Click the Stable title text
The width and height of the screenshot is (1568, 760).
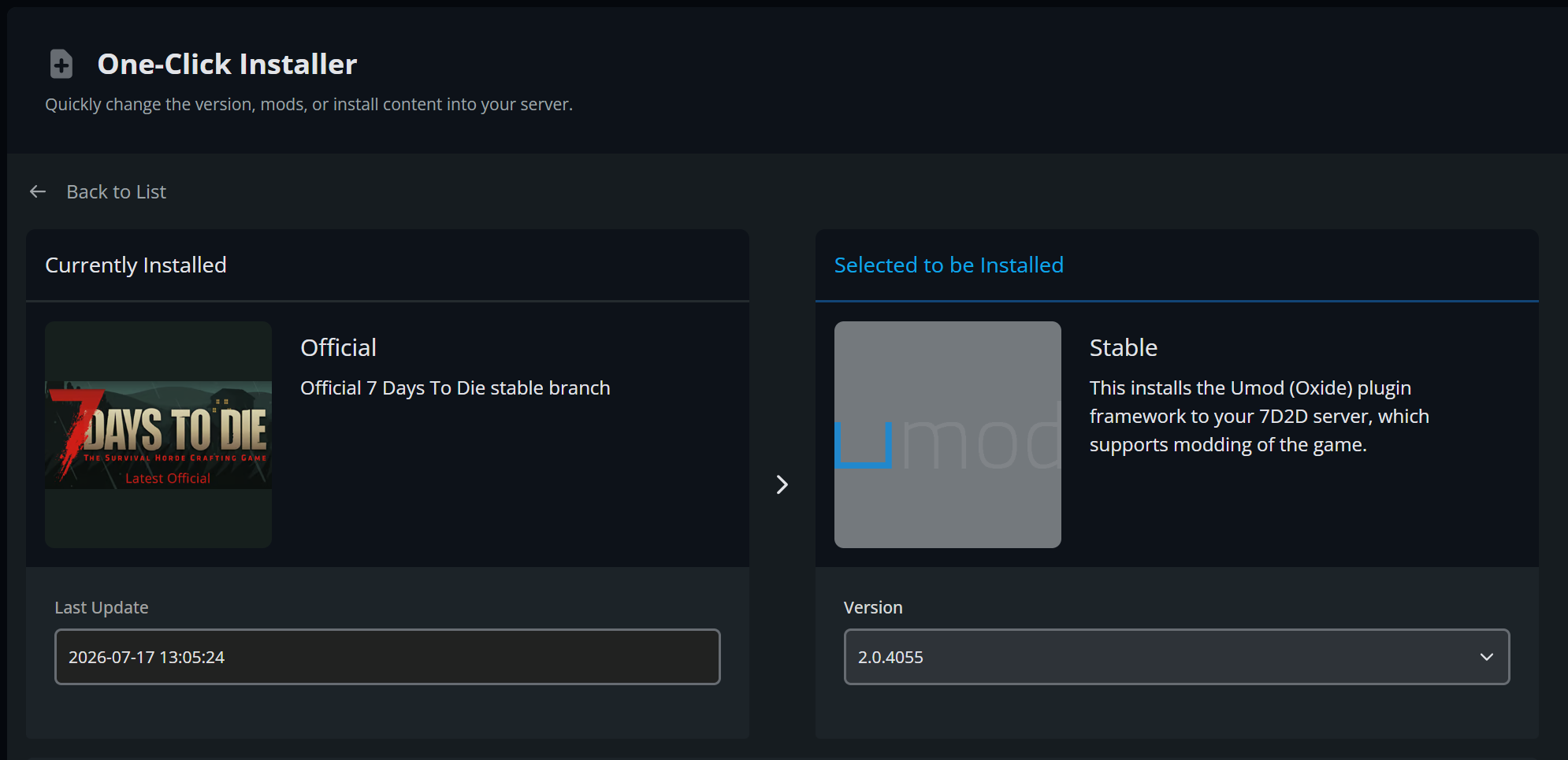pos(1124,347)
